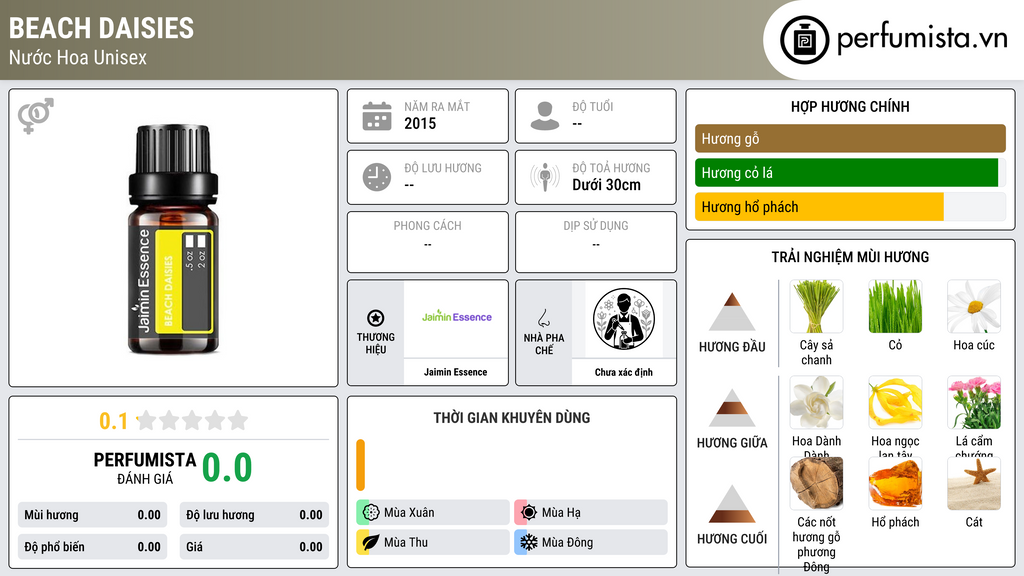Open the Jaimin Essence brand name link

tap(456, 372)
